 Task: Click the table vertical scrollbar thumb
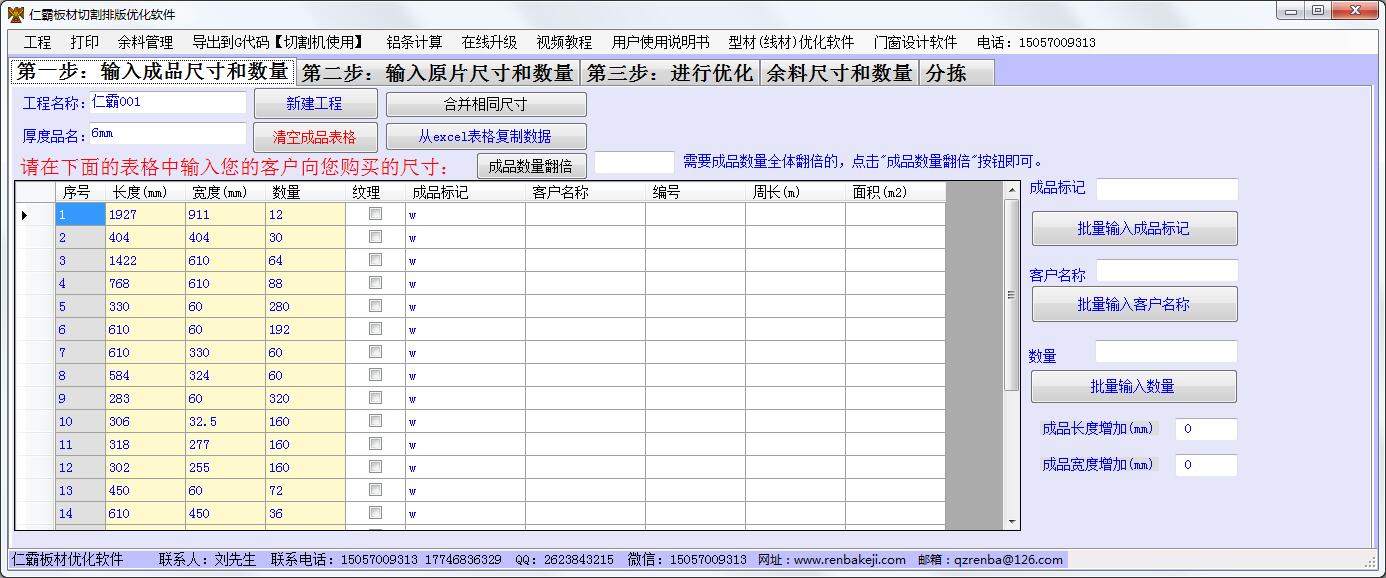tap(1012, 295)
